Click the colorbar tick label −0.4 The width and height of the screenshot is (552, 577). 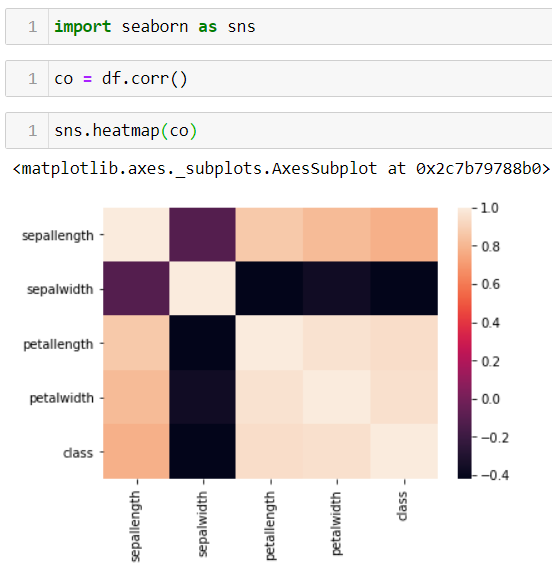(x=495, y=475)
